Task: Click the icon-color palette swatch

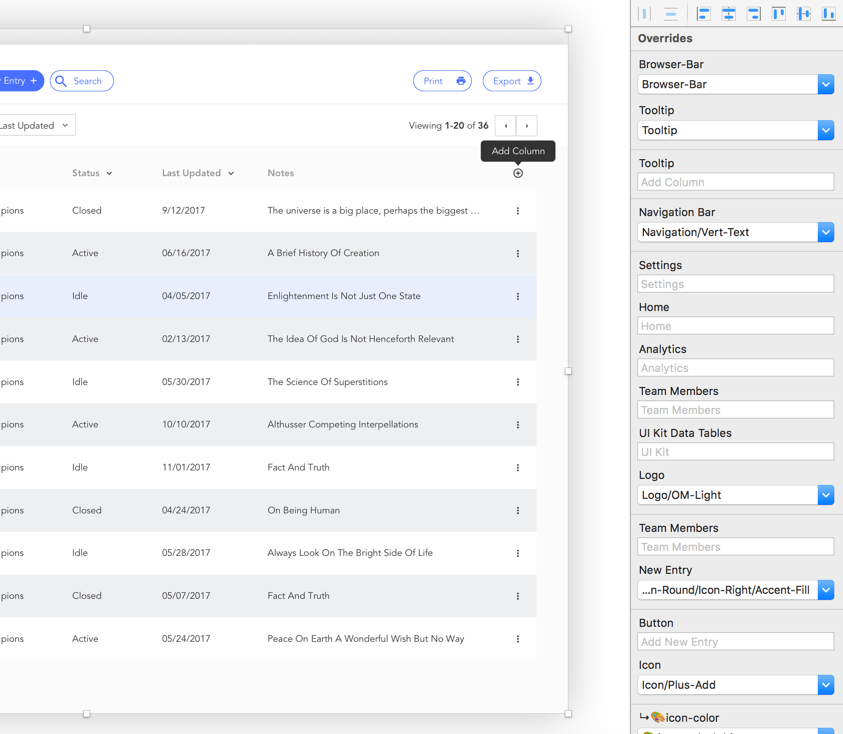Action: (x=655, y=717)
